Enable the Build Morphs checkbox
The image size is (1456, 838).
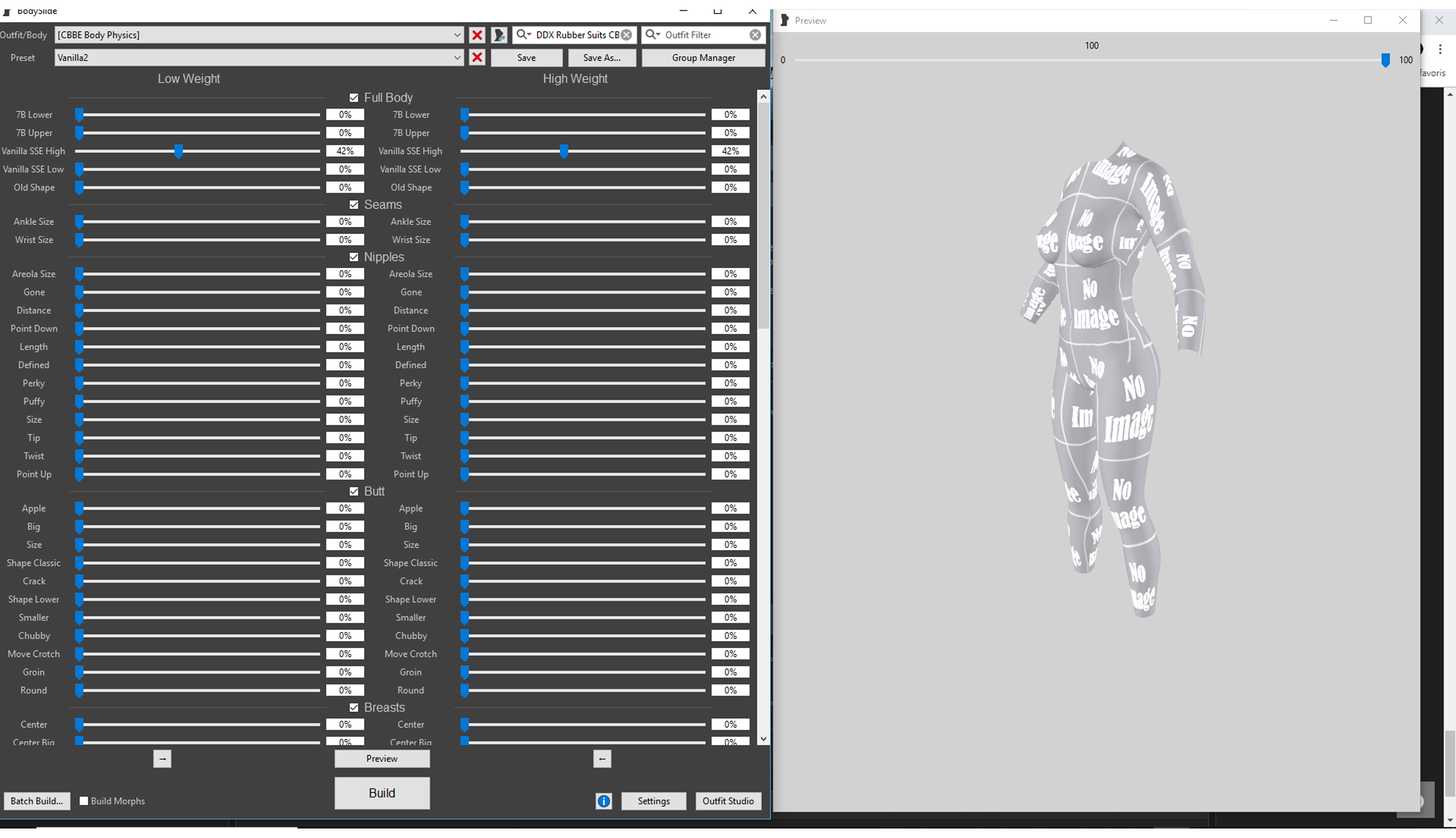pos(84,800)
